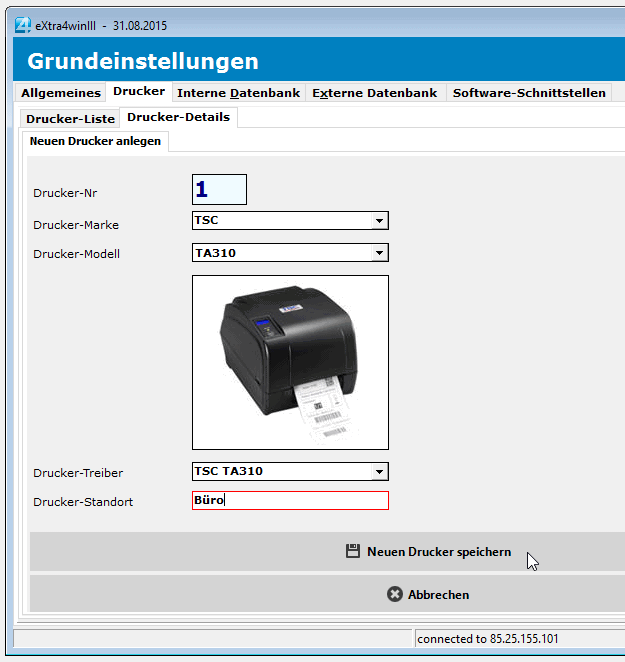The image size is (625, 662).
Task: Click into the Drucker-Nr field
Action: click(219, 189)
